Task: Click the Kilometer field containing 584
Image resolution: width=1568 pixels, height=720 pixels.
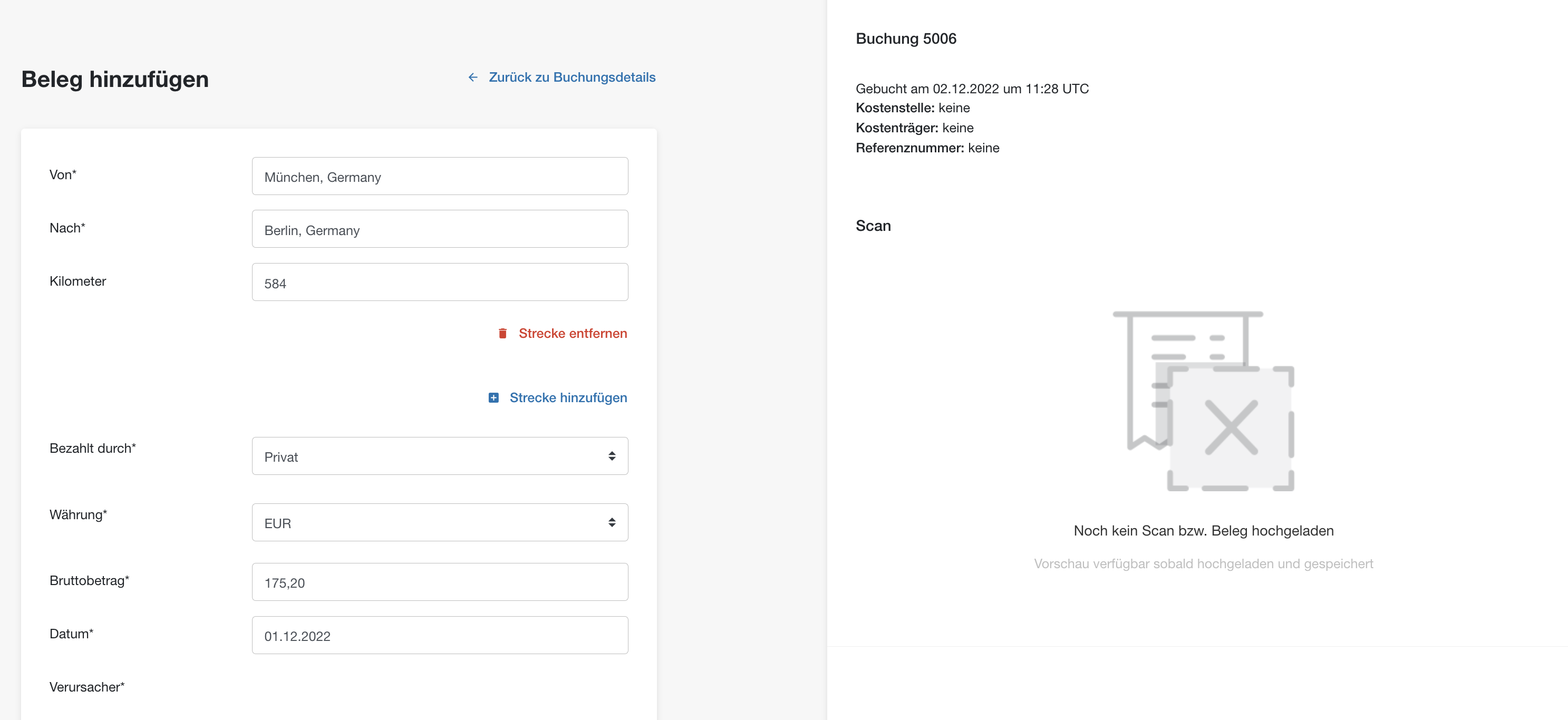Action: tap(440, 283)
